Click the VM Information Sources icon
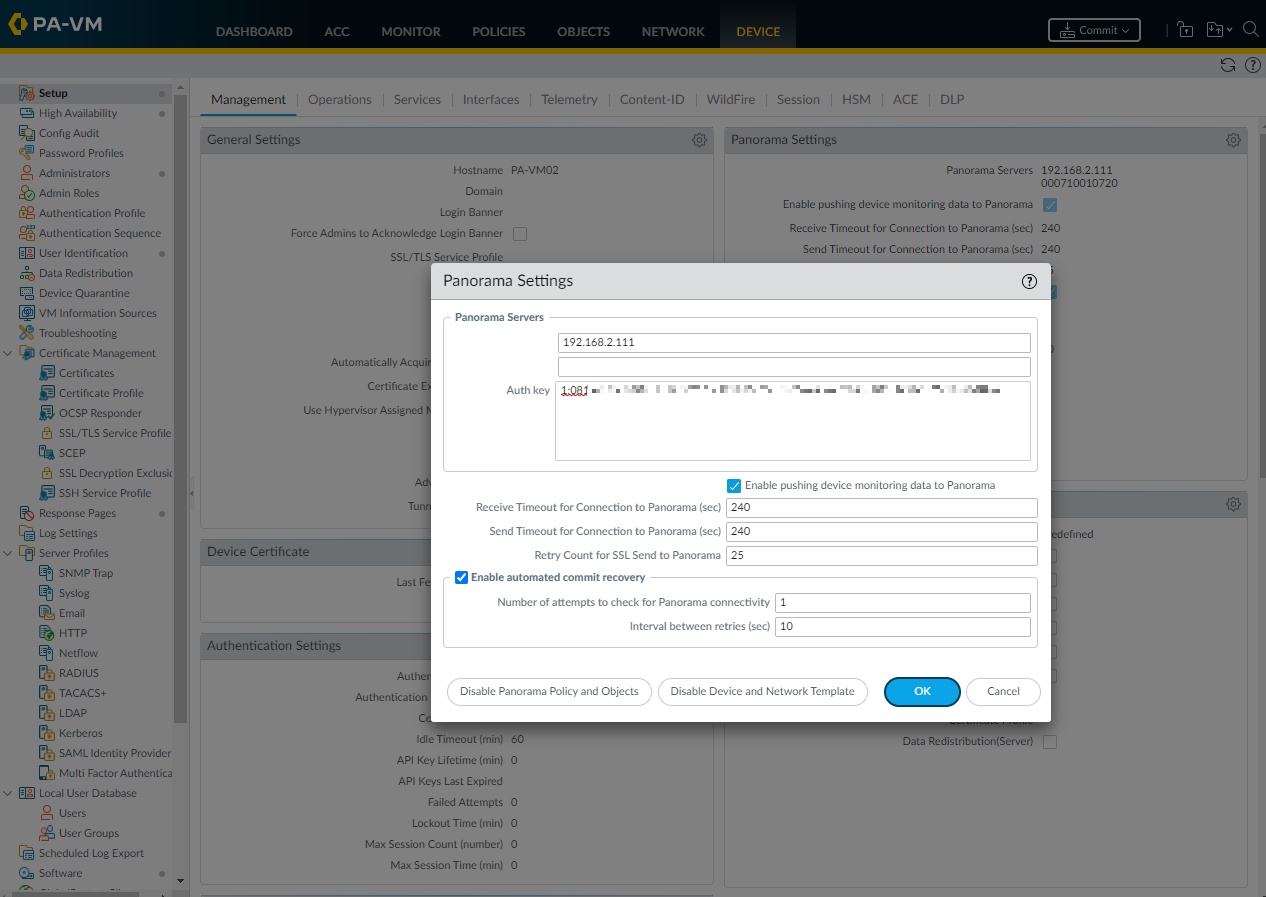This screenshot has width=1266, height=897. (27, 313)
